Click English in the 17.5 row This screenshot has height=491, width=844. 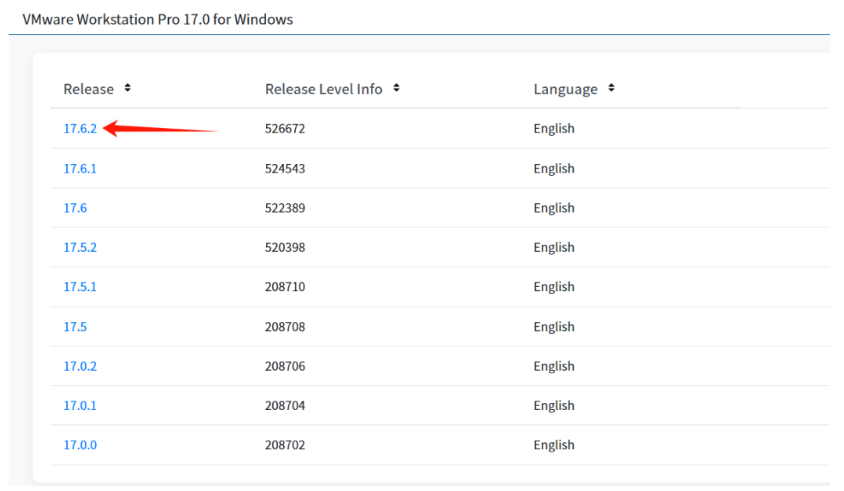click(x=554, y=327)
